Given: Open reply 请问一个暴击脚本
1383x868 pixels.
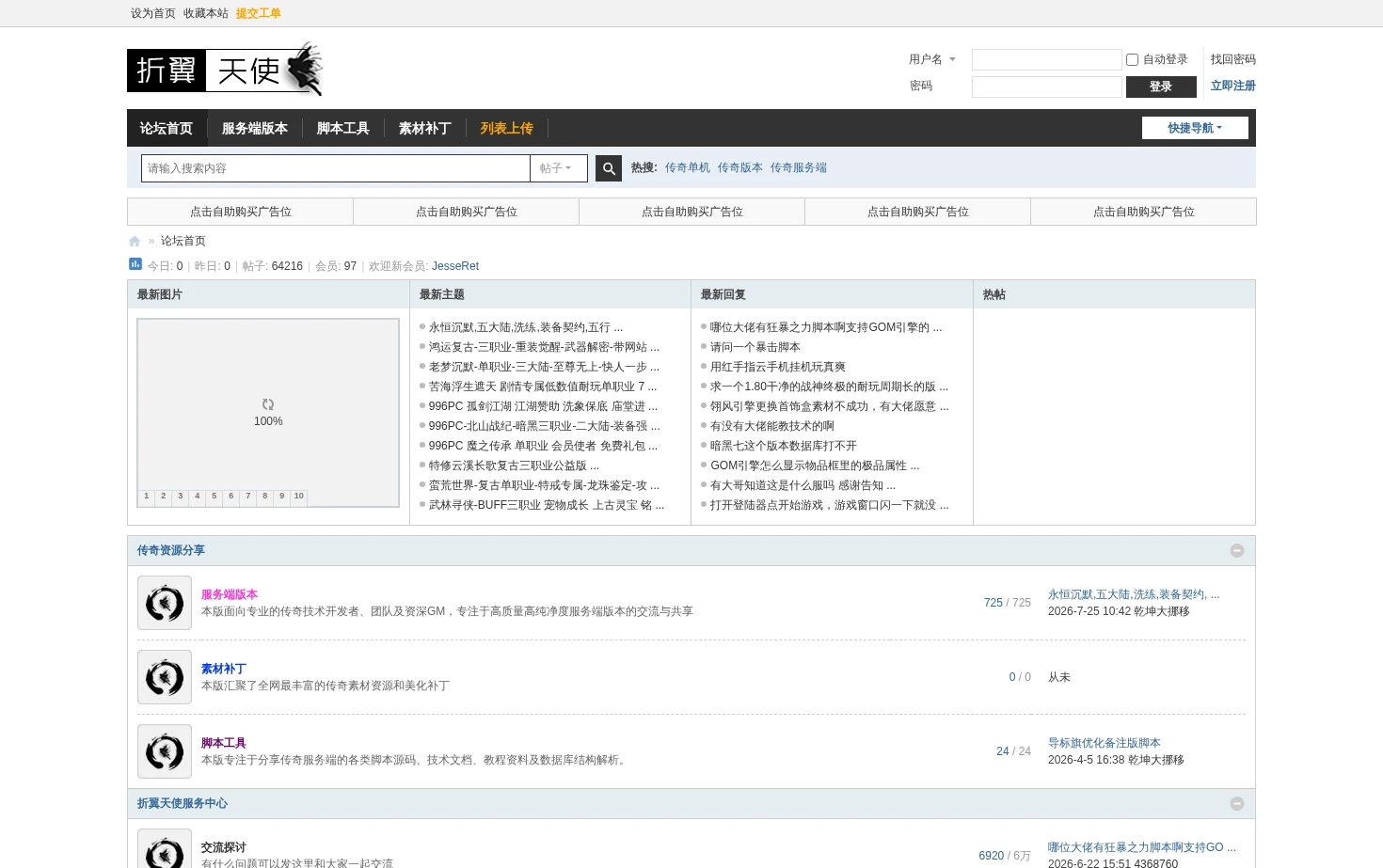Looking at the screenshot, I should tap(755, 347).
